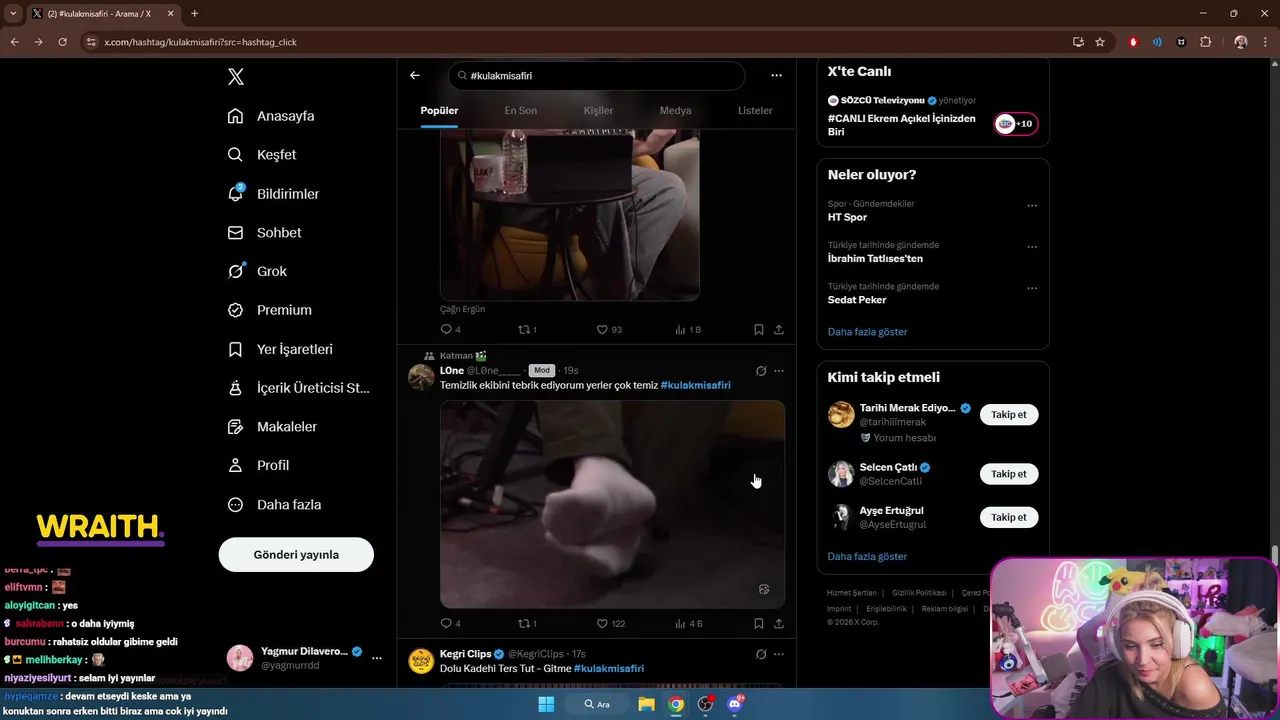This screenshot has width=1280, height=720.
Task: Open options for İbrahim Tatlıses'ten trend
Action: click(1032, 246)
